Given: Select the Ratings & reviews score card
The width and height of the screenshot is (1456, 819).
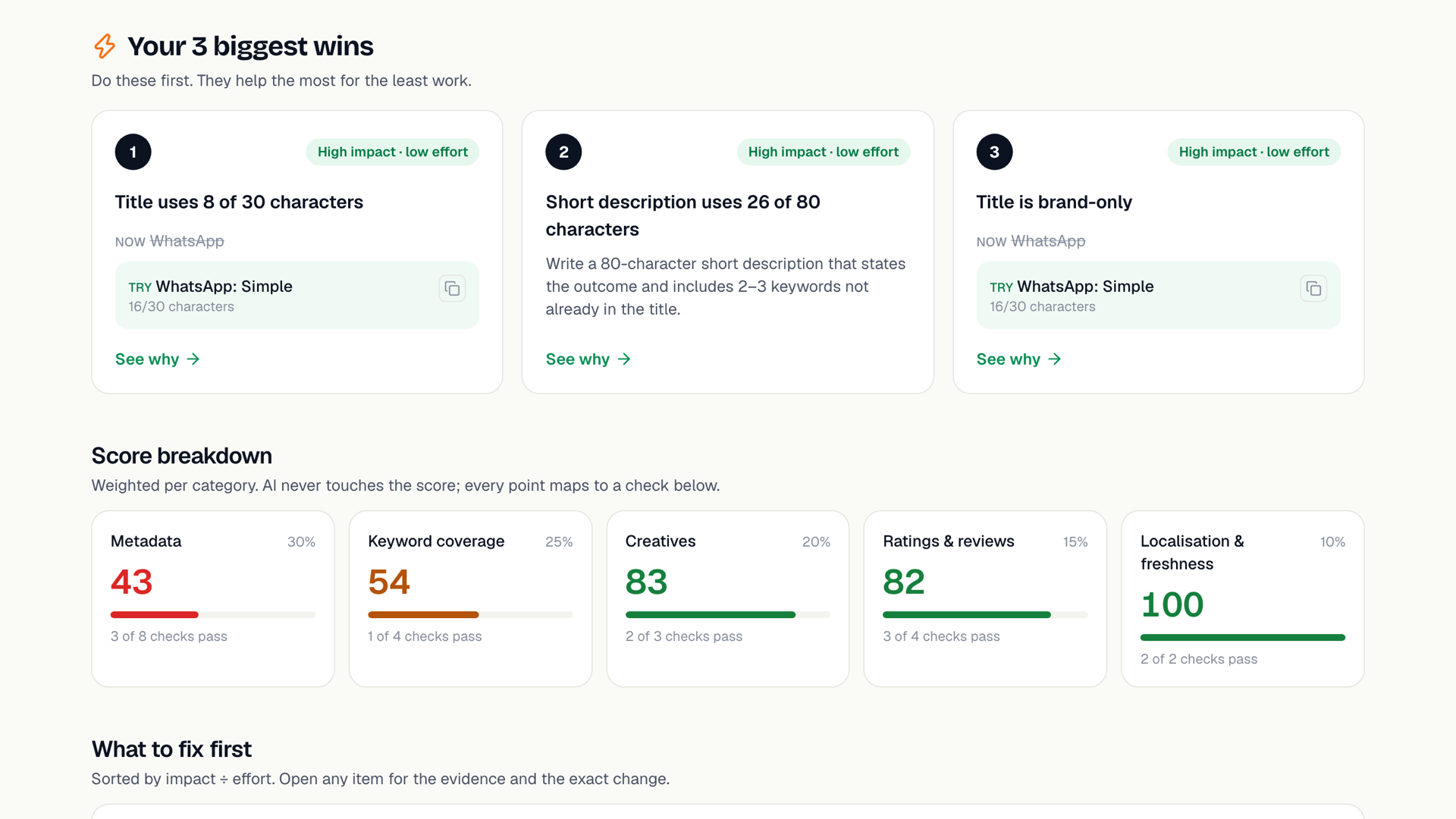Looking at the screenshot, I should tap(985, 598).
